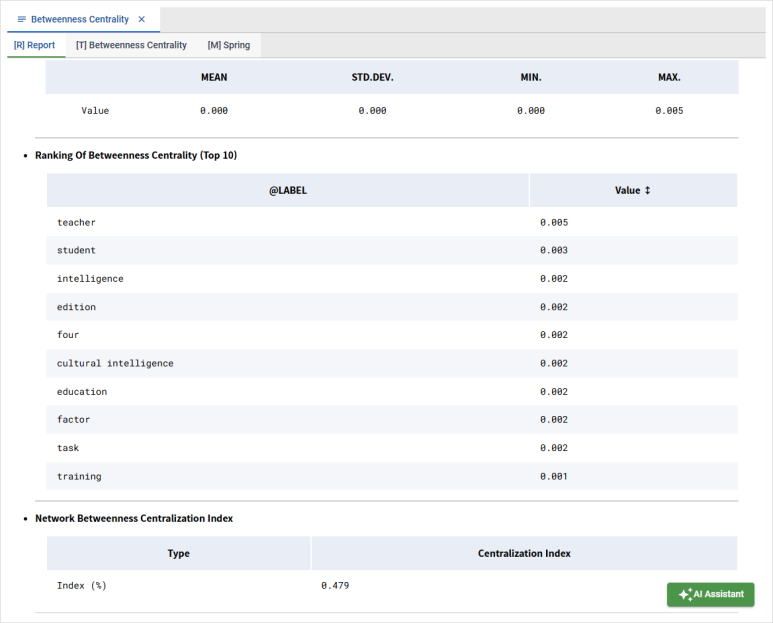Click teacher's value 0.005
The height and width of the screenshot is (623, 773).
[554, 222]
